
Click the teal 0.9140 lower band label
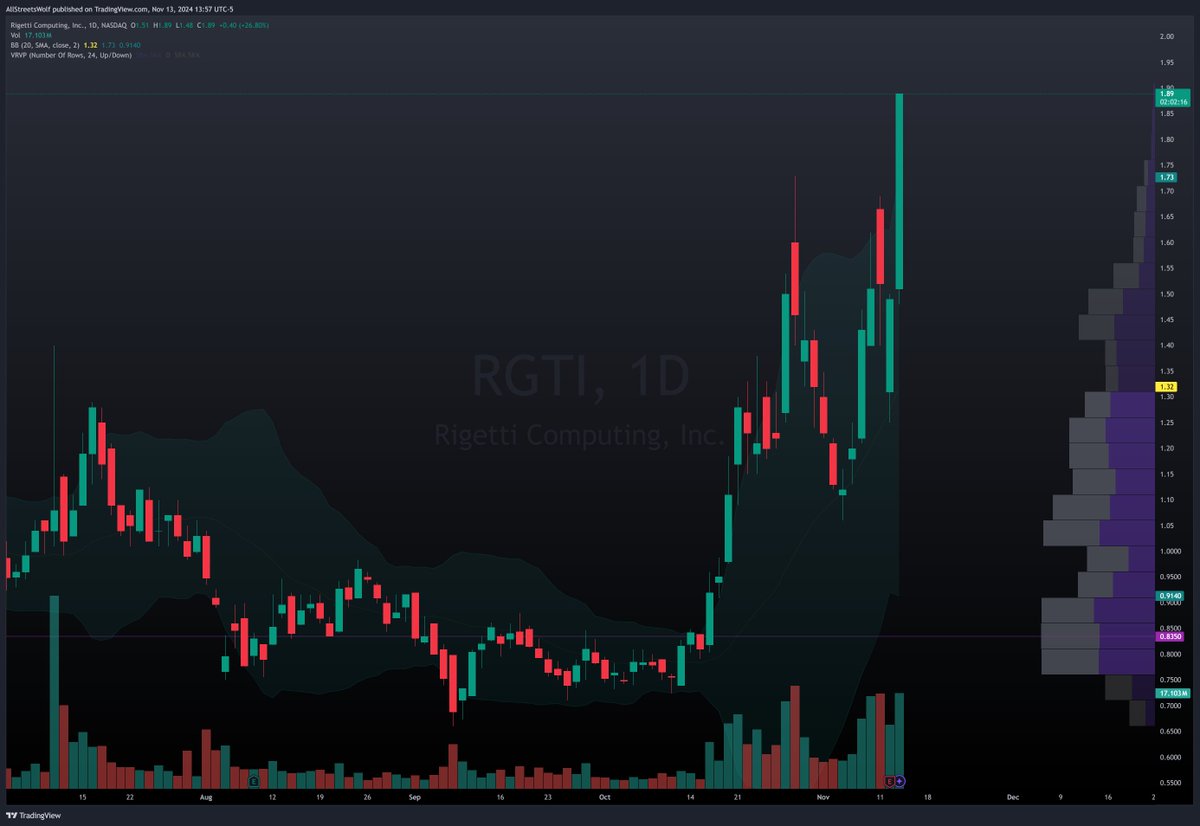tap(1170, 595)
